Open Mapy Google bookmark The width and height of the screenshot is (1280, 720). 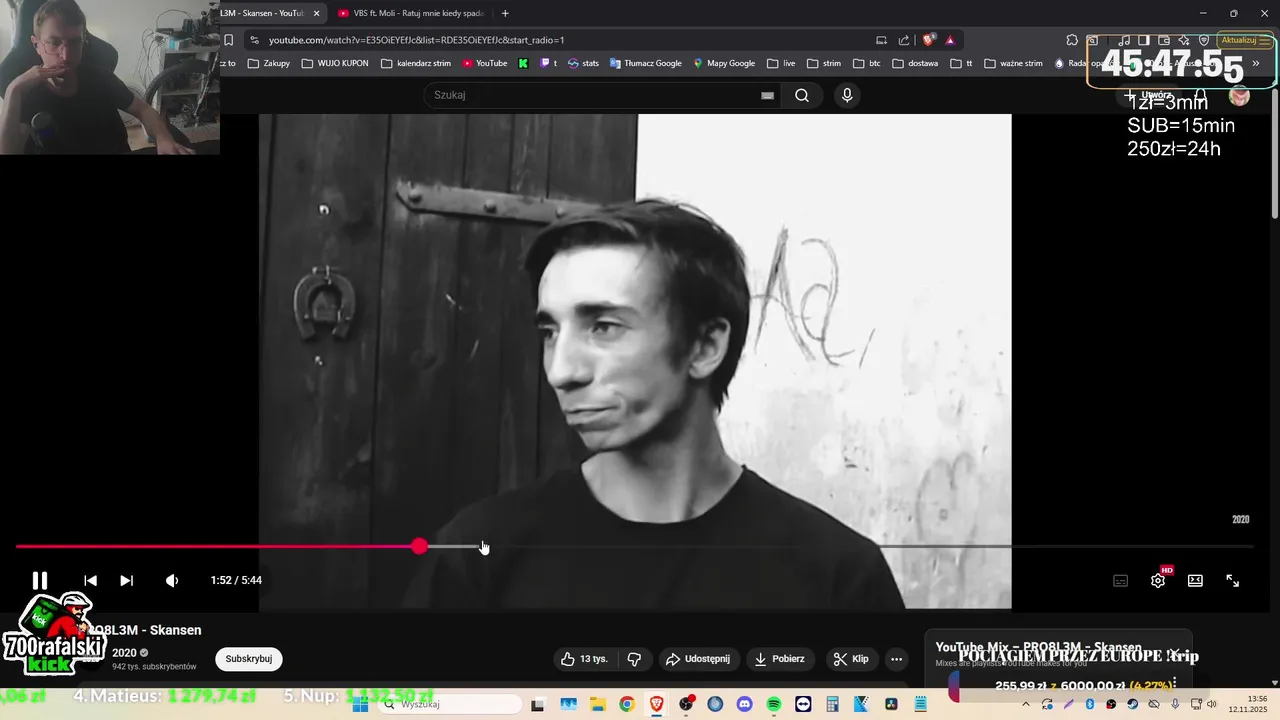click(724, 63)
